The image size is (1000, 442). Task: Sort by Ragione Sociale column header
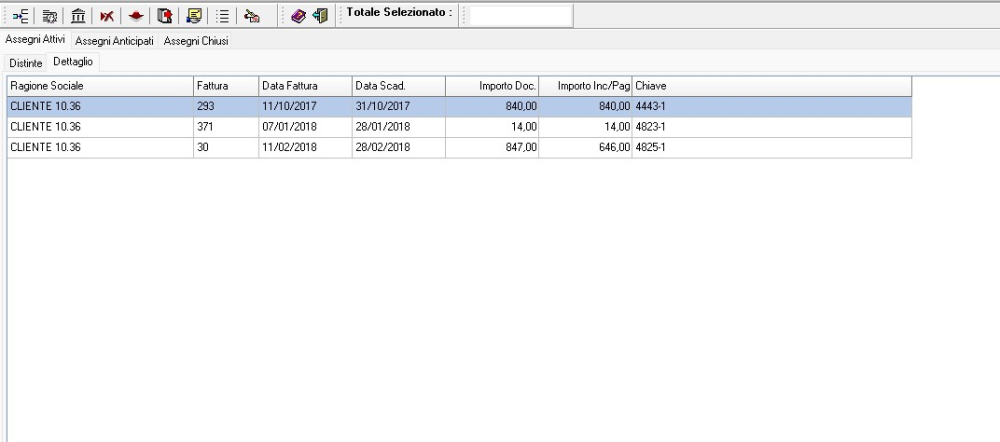[99, 85]
